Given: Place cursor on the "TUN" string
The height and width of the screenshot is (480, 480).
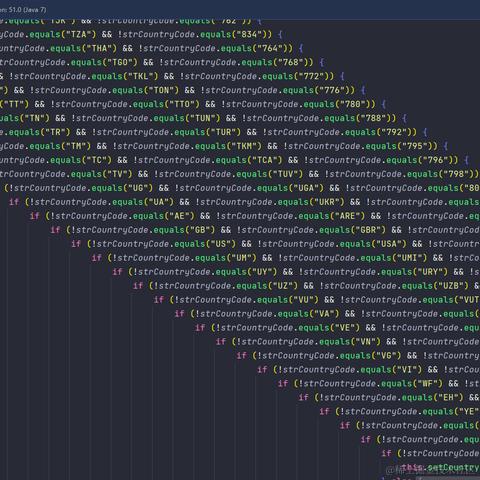Looking at the screenshot, I should (203, 118).
